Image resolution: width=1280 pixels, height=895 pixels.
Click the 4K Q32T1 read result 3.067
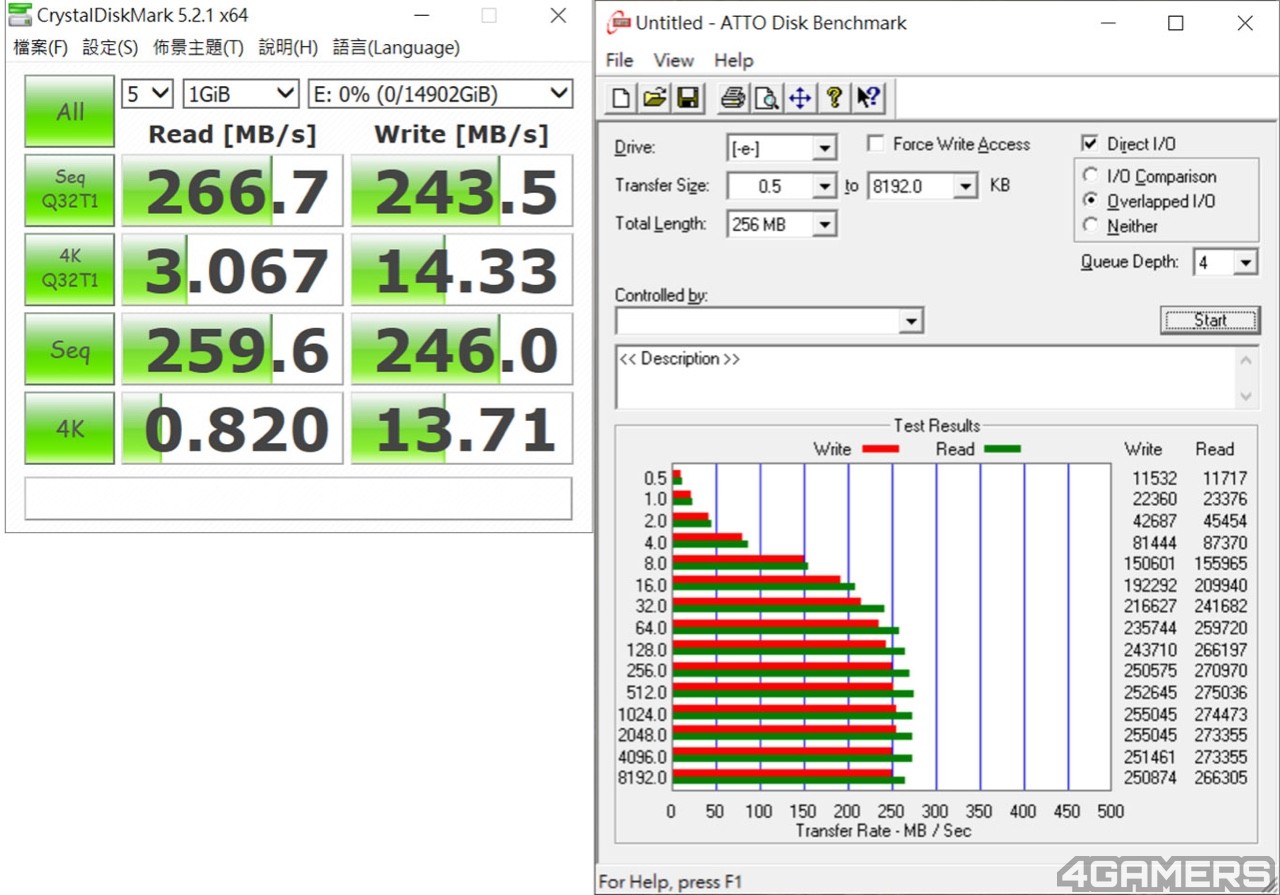[233, 269]
